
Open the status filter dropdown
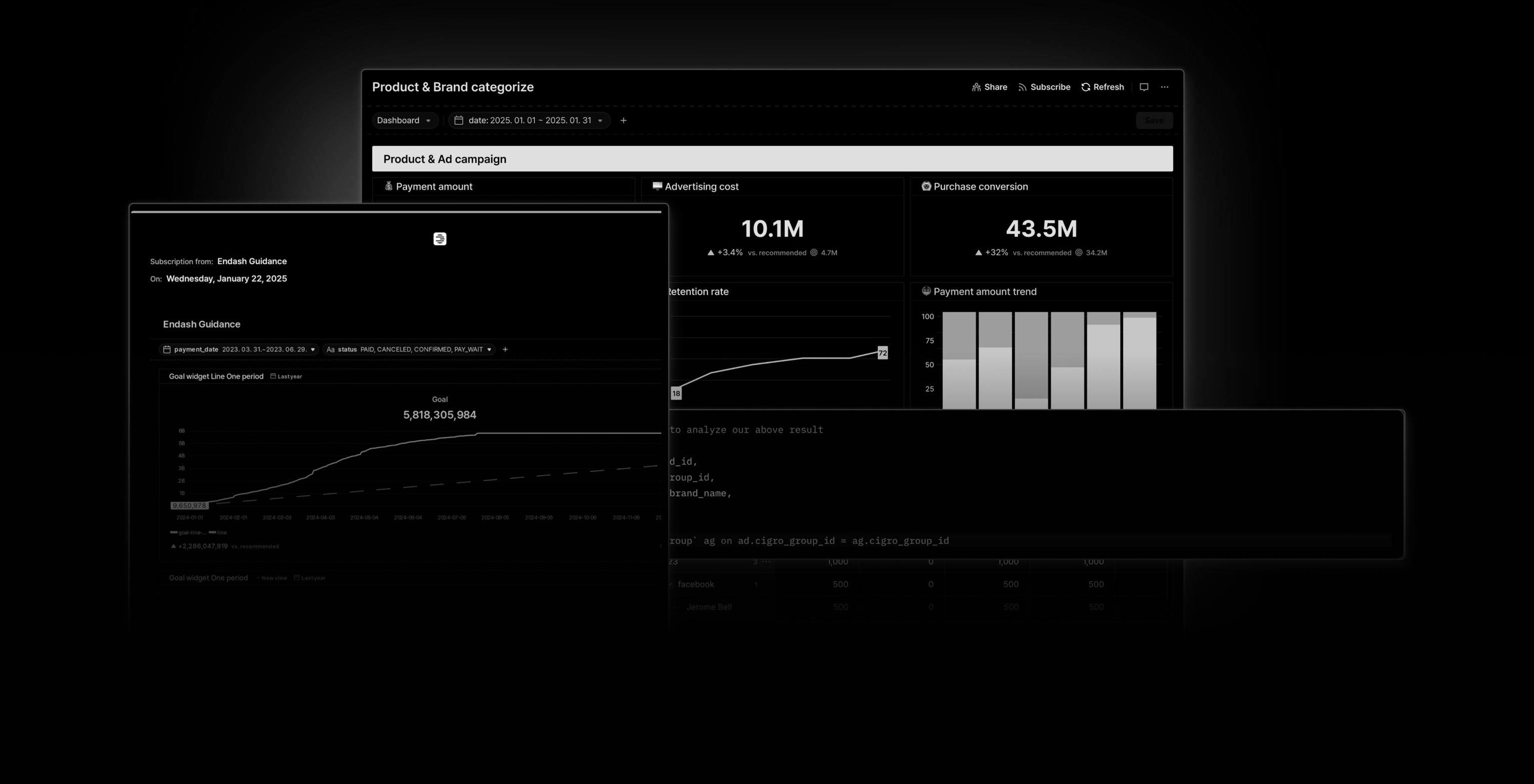[489, 349]
